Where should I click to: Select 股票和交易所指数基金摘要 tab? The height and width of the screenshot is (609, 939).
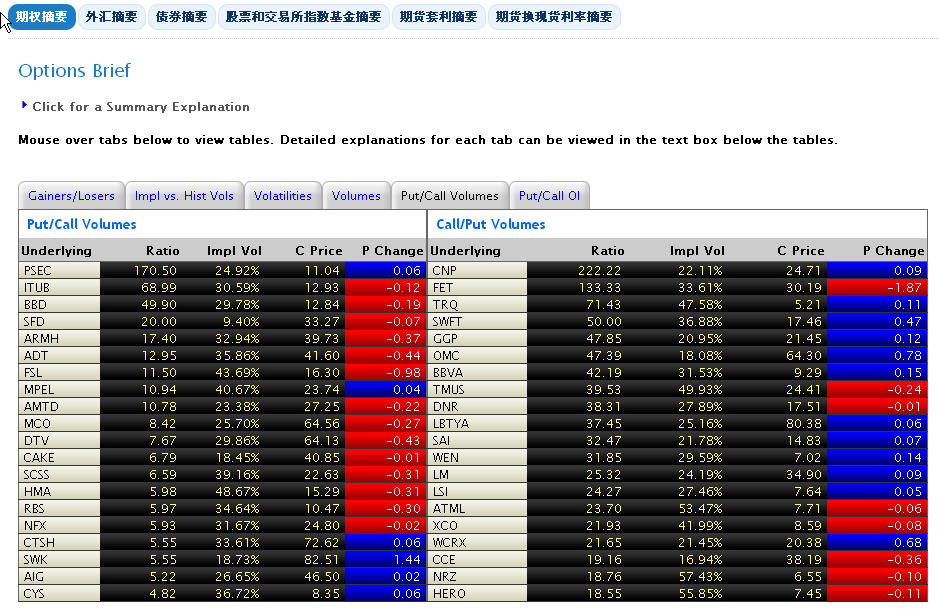[304, 17]
